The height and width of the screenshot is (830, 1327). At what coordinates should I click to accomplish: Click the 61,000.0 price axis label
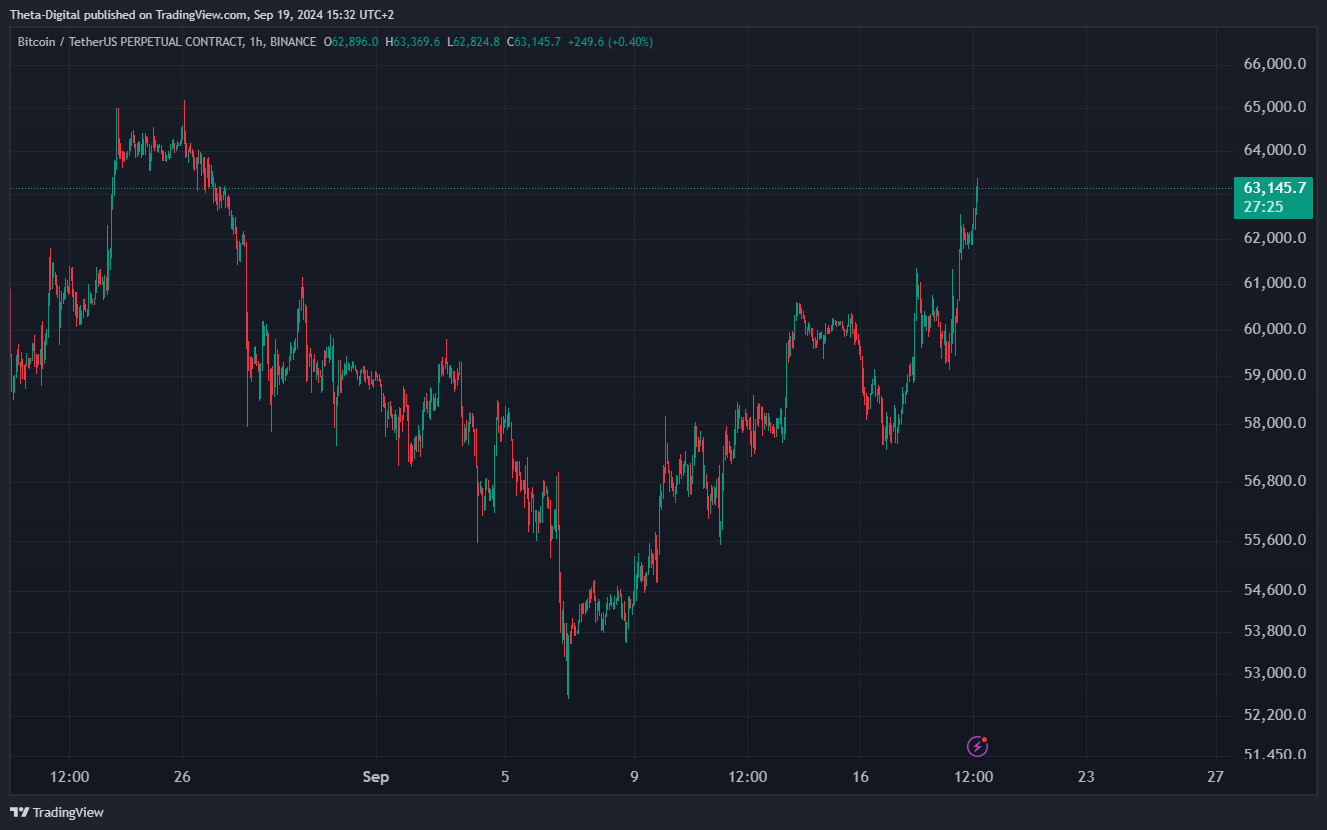(x=1274, y=283)
